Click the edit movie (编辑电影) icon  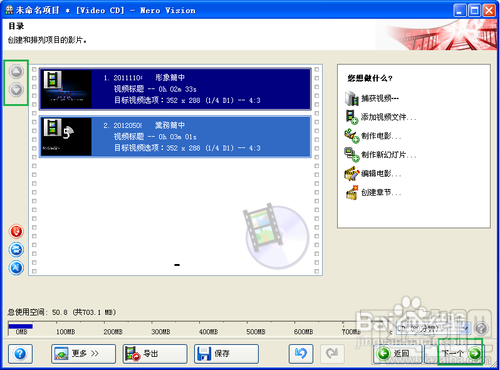tap(351, 174)
